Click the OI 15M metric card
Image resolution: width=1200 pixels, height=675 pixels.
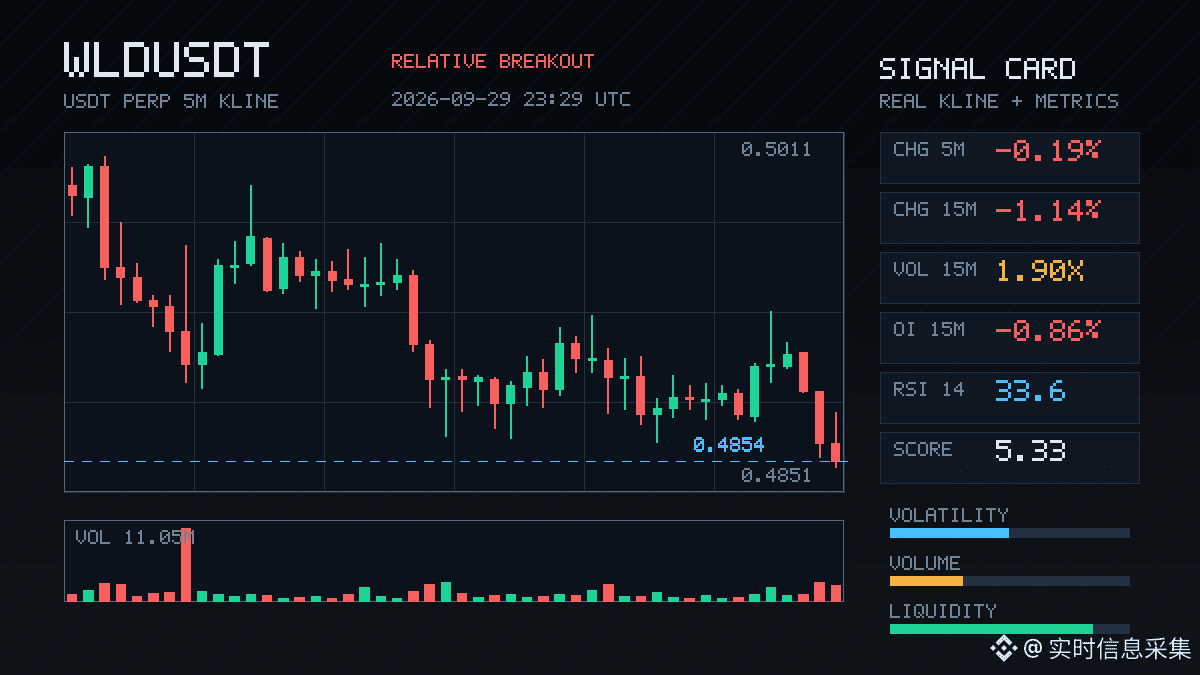(x=1009, y=338)
